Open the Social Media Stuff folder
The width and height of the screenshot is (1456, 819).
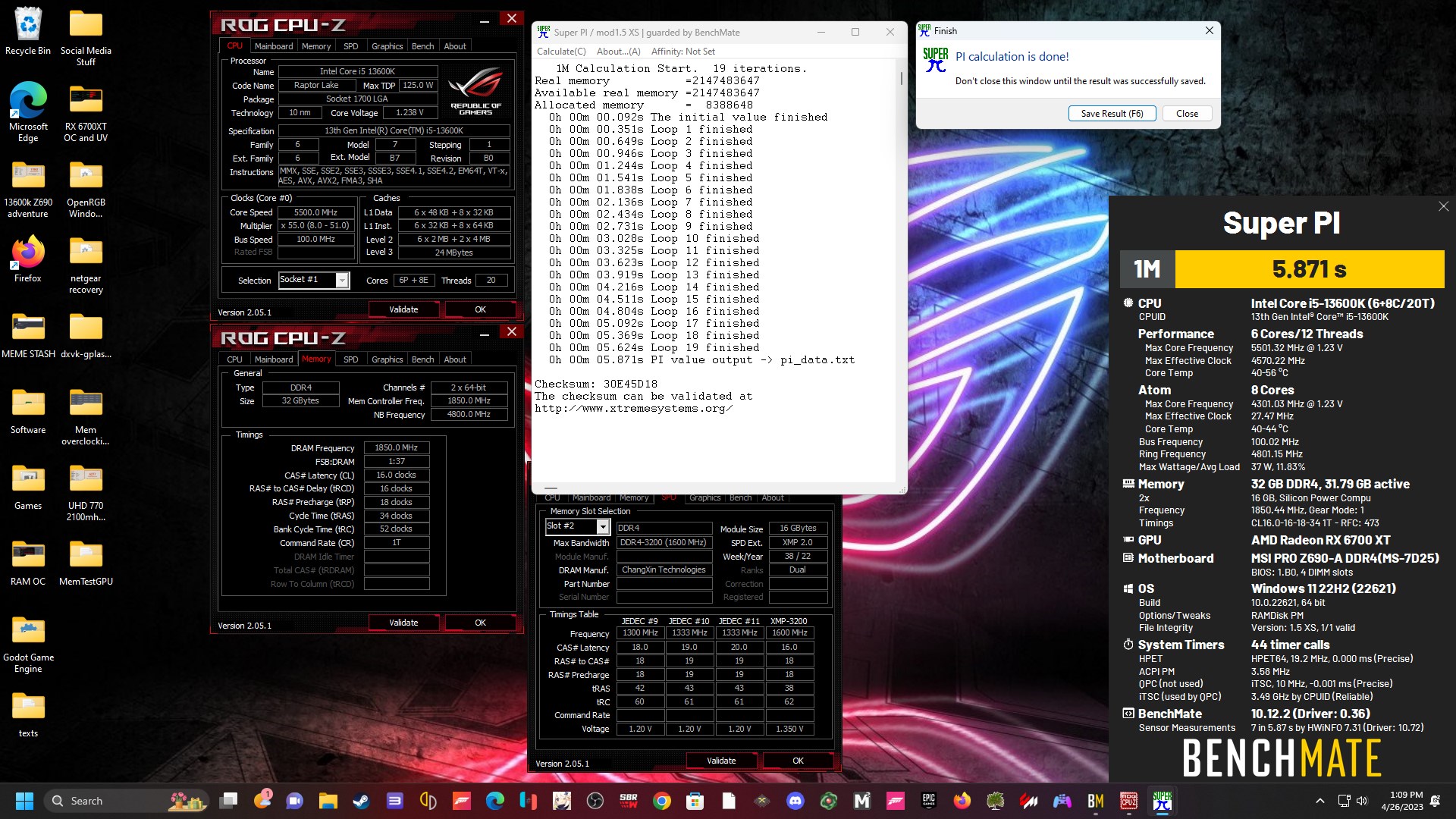coord(86,36)
